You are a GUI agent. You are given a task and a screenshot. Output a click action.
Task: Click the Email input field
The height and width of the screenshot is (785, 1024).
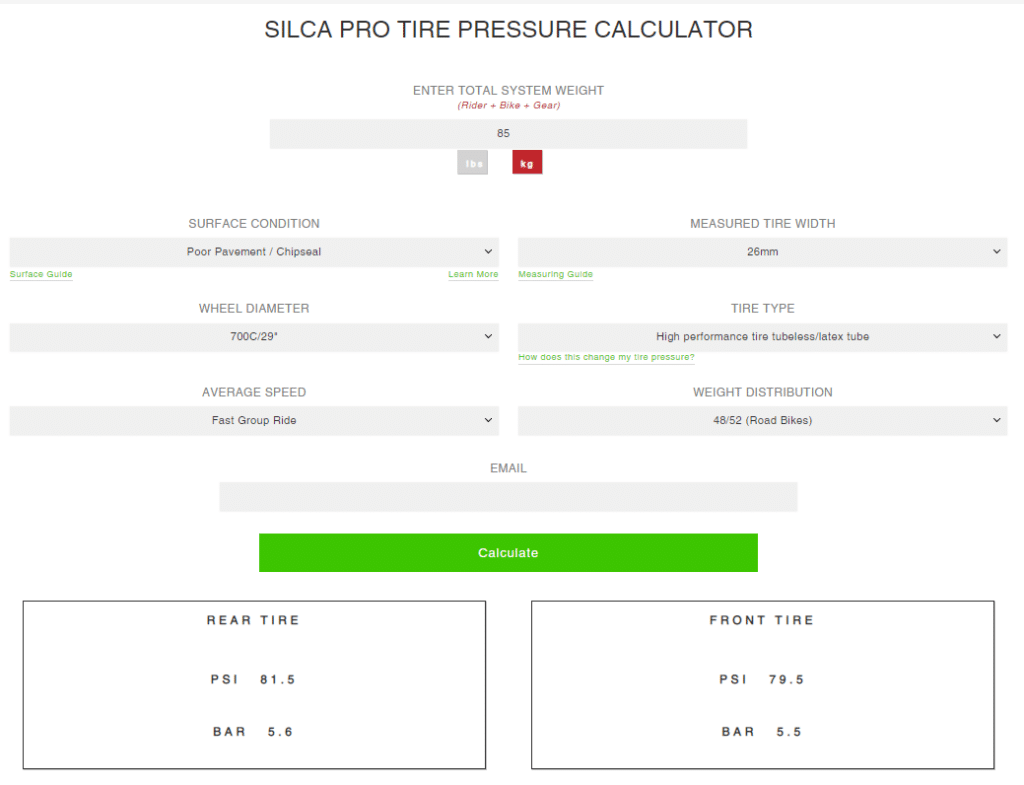[508, 497]
